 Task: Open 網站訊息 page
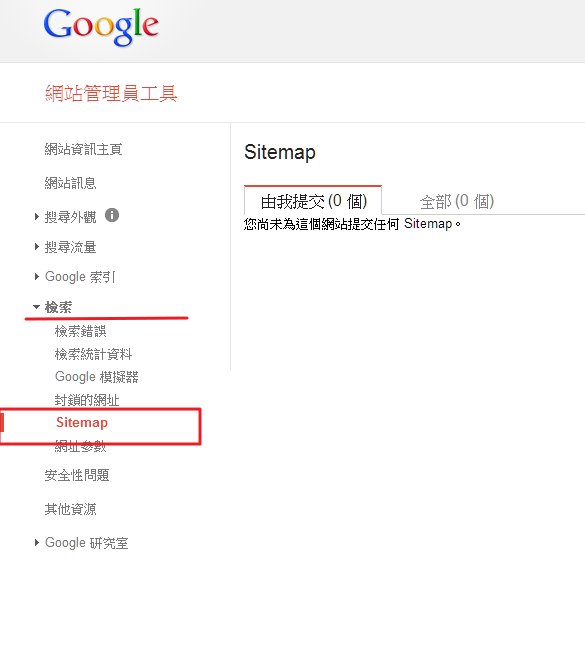(x=70, y=183)
